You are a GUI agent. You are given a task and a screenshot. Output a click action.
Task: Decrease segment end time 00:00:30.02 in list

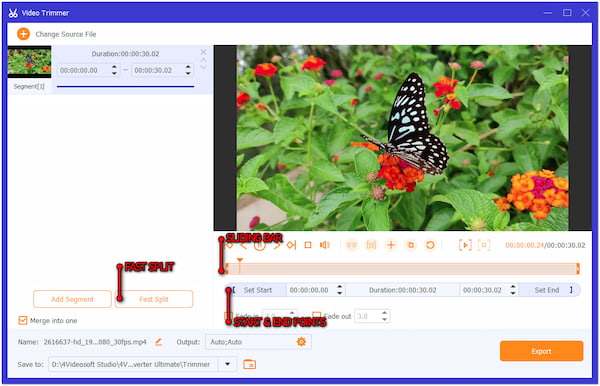(x=188, y=73)
